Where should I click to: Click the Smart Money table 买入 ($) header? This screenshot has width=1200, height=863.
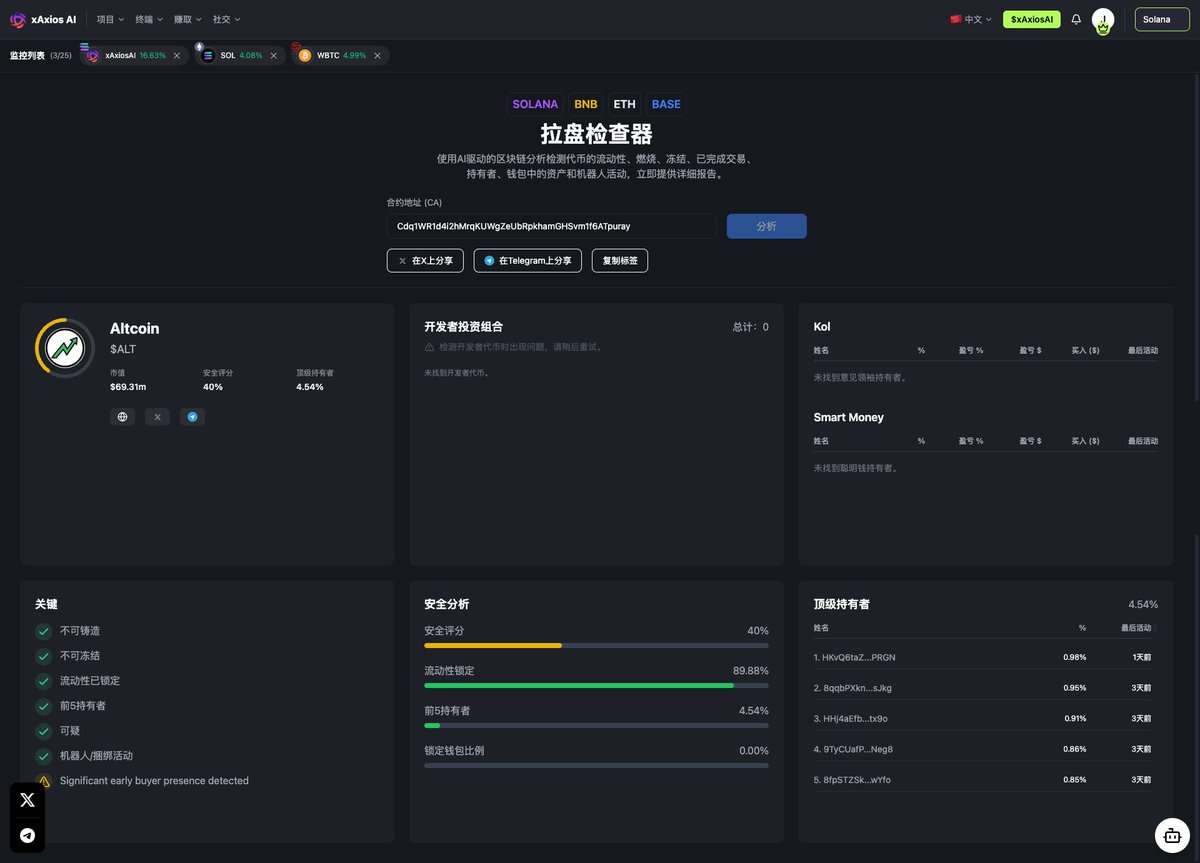[1086, 441]
